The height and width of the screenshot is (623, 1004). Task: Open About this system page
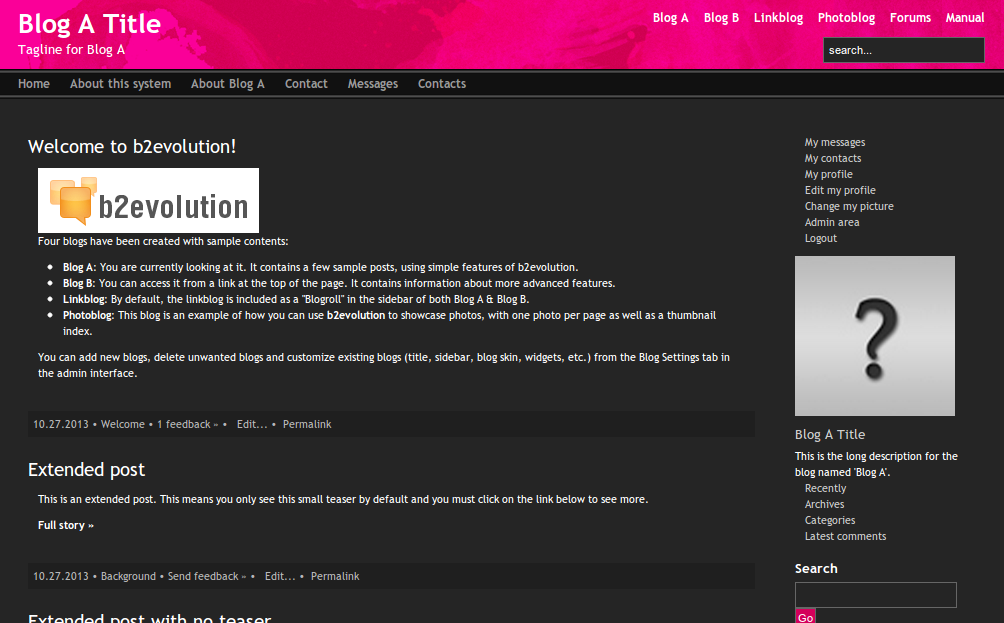coord(120,84)
